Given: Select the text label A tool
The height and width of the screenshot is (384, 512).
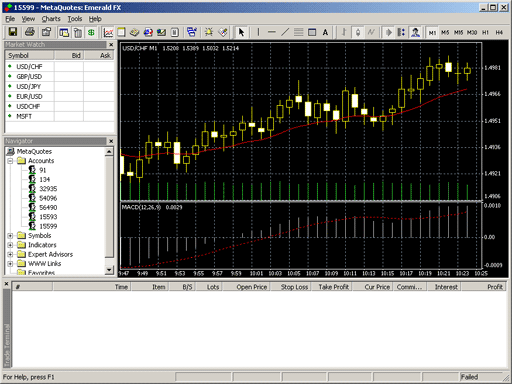Looking at the screenshot, I should tap(325, 32).
